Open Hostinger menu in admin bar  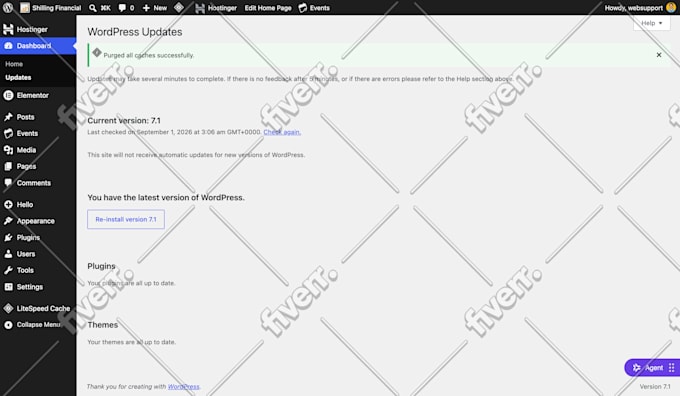(x=216, y=8)
